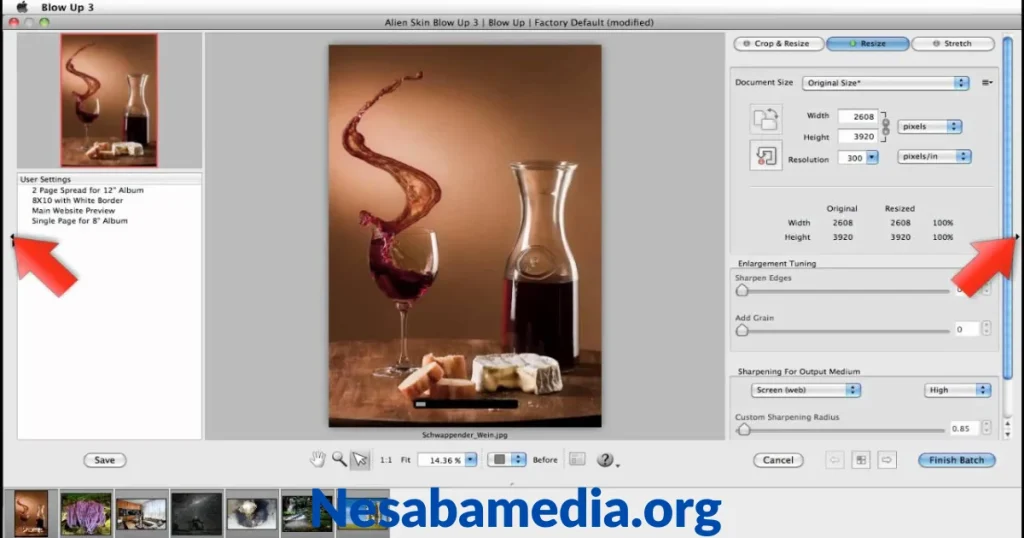This screenshot has height=538, width=1024.
Task: Click the Cancel button
Action: (x=778, y=460)
